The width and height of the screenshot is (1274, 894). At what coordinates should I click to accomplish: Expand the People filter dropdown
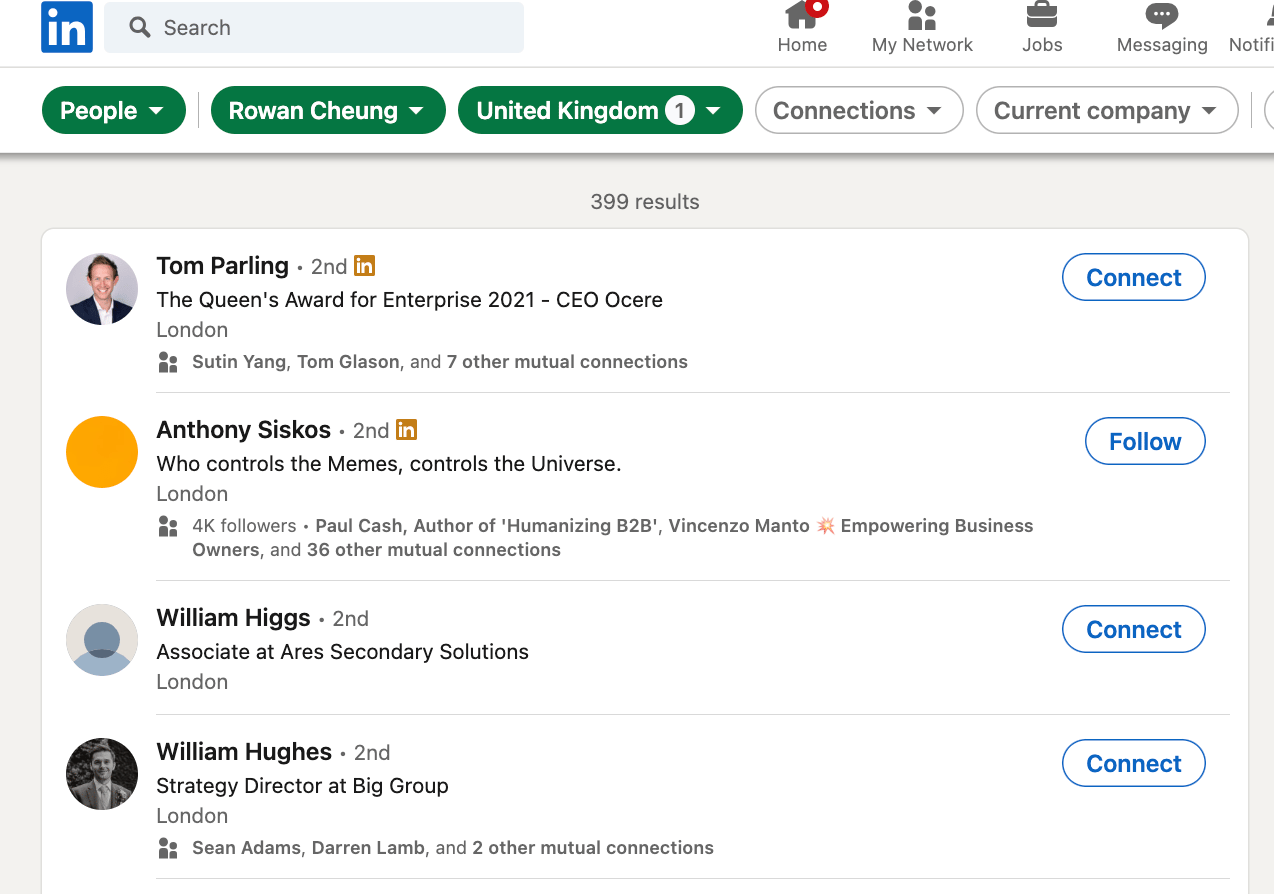113,111
